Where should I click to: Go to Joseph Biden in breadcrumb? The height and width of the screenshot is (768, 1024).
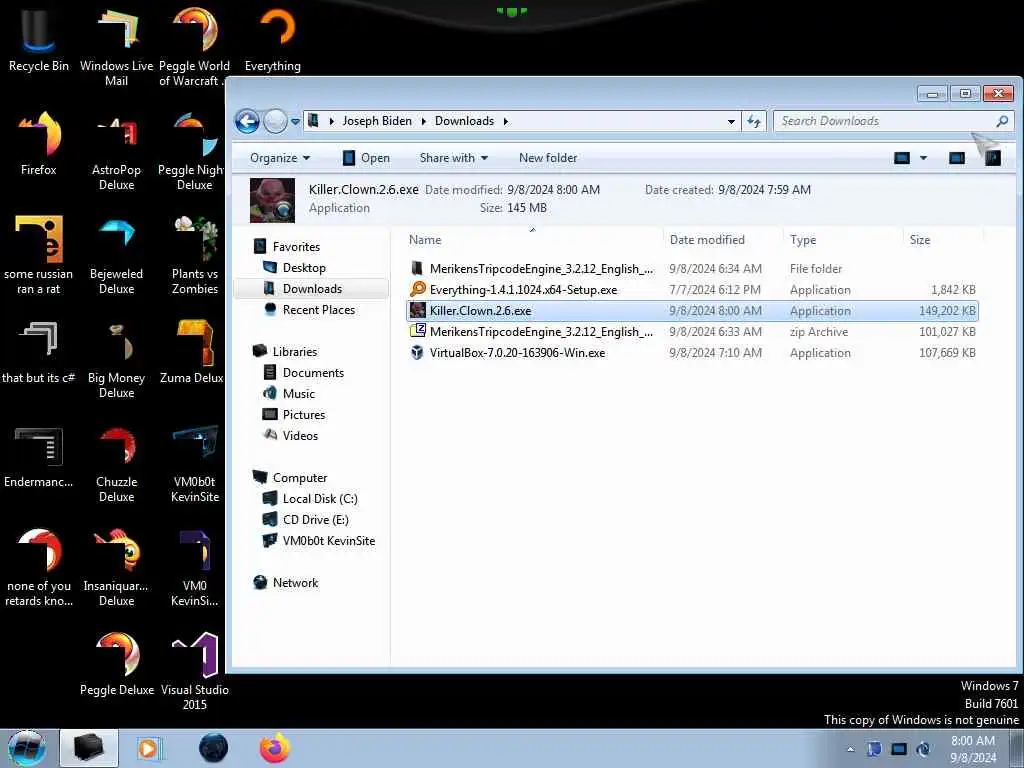point(377,121)
